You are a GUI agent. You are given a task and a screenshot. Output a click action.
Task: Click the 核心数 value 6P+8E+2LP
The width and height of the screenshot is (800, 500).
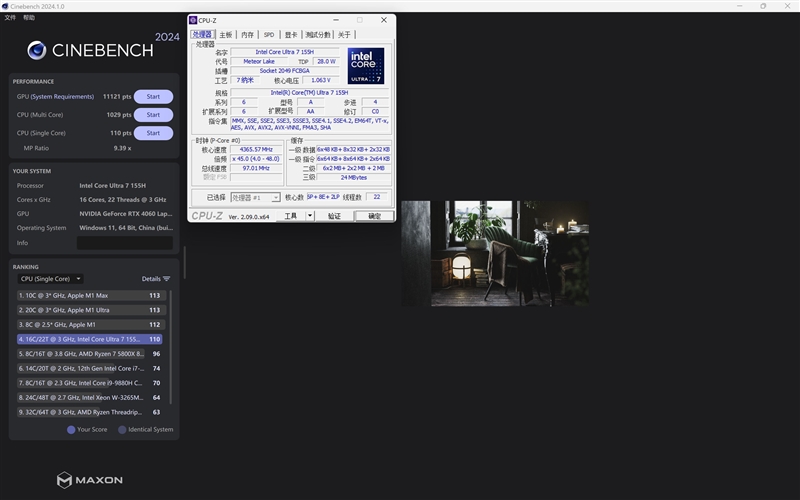pos(323,197)
